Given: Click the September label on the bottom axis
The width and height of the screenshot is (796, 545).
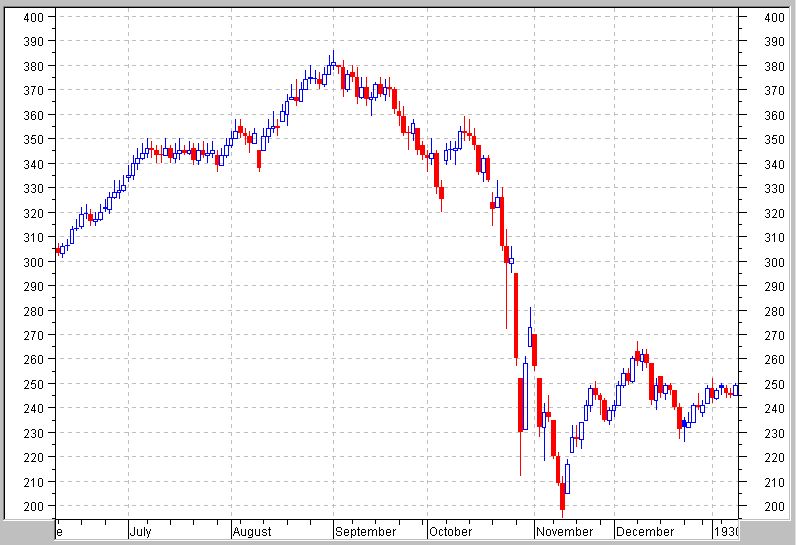Looking at the screenshot, I should (x=366, y=531).
